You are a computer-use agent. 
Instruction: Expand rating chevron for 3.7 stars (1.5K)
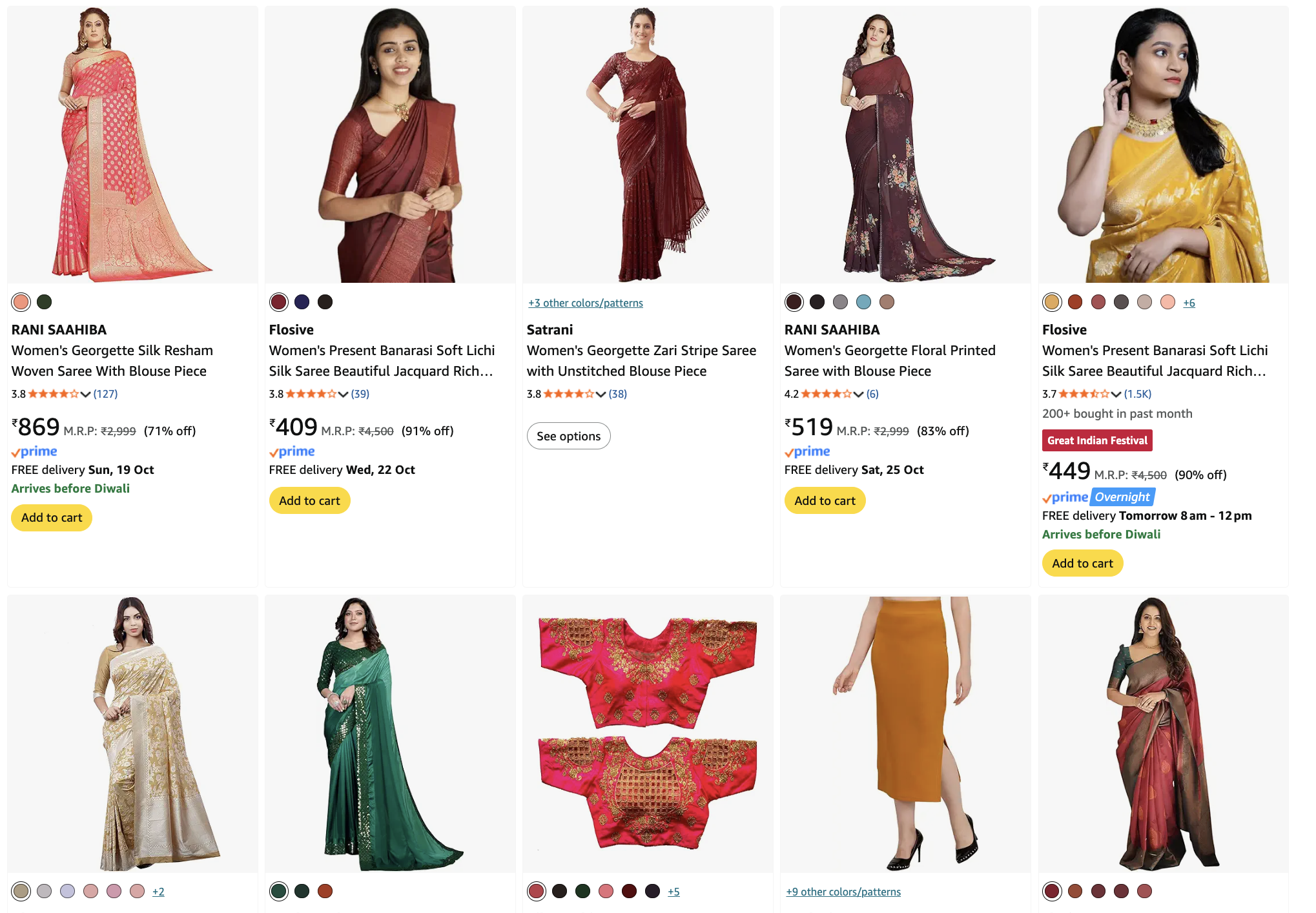(1116, 394)
